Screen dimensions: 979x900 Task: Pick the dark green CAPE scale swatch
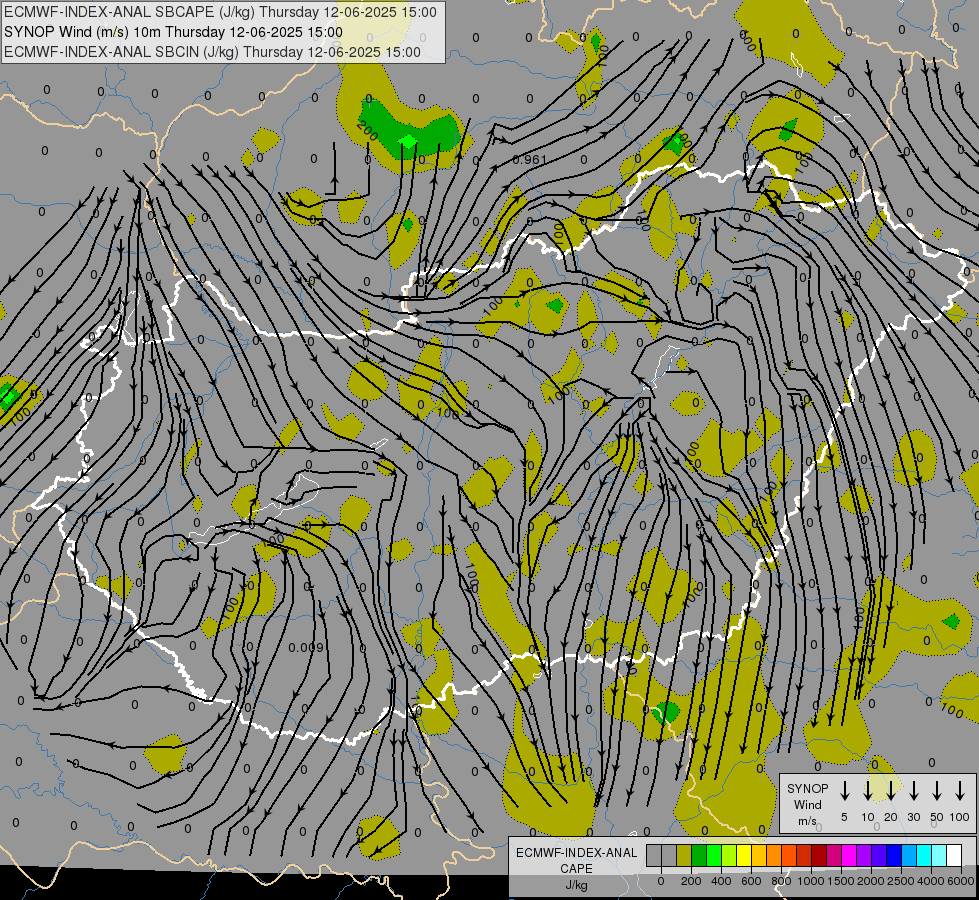699,855
